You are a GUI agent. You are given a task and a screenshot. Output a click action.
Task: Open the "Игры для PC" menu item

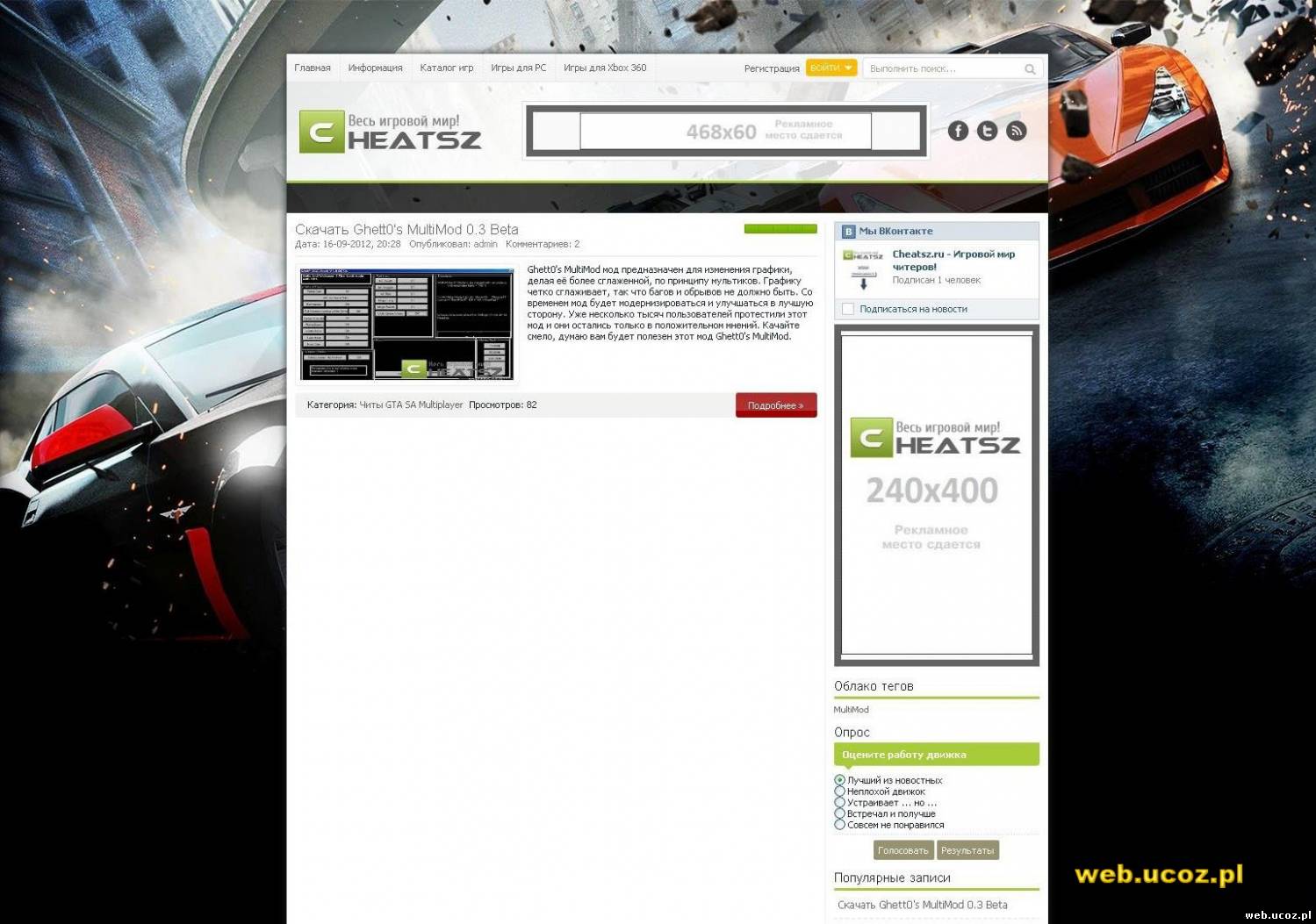pyautogui.click(x=518, y=68)
